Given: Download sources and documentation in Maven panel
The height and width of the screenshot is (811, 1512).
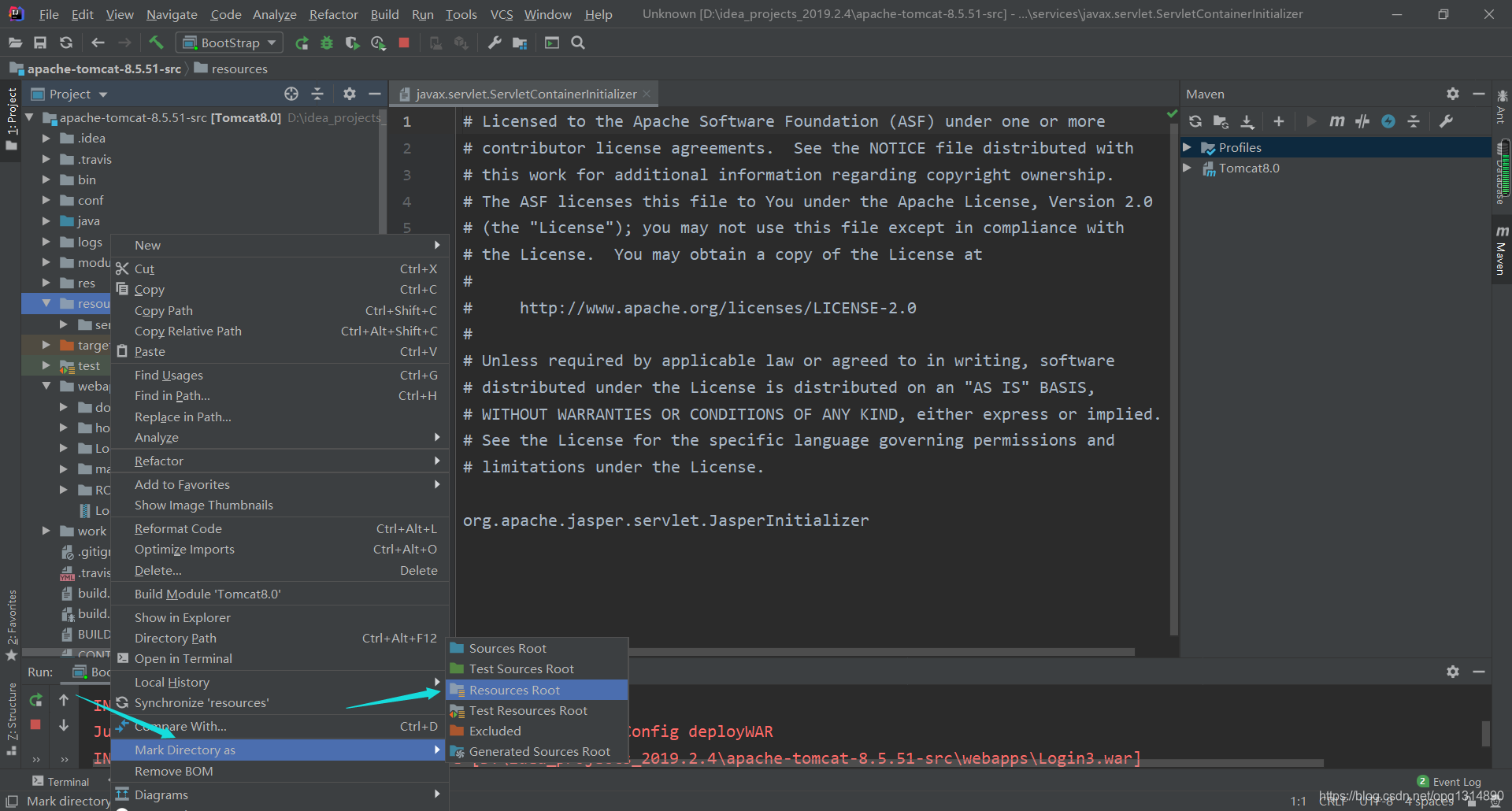Looking at the screenshot, I should [1247, 121].
